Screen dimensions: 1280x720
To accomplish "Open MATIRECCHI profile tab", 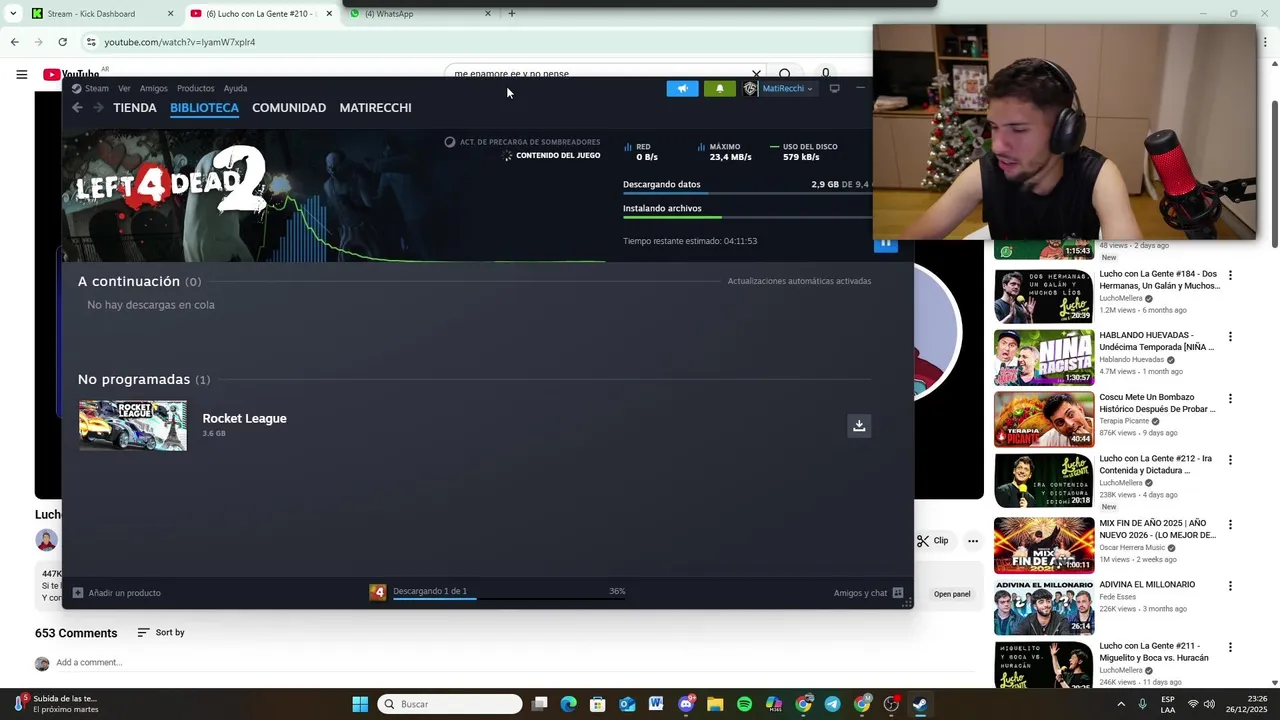I will pos(375,108).
